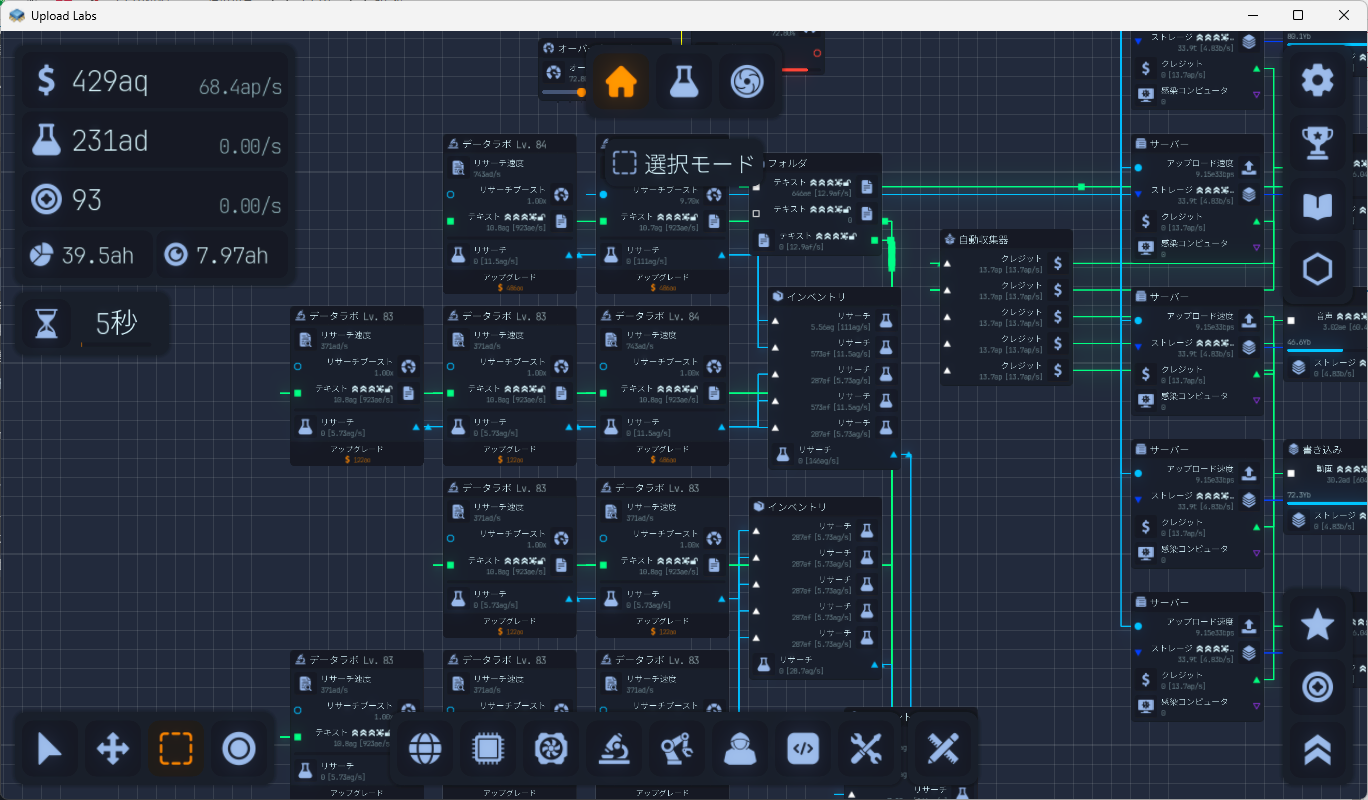
Task: Click the hexagon icon in right sidebar
Action: point(1317,269)
